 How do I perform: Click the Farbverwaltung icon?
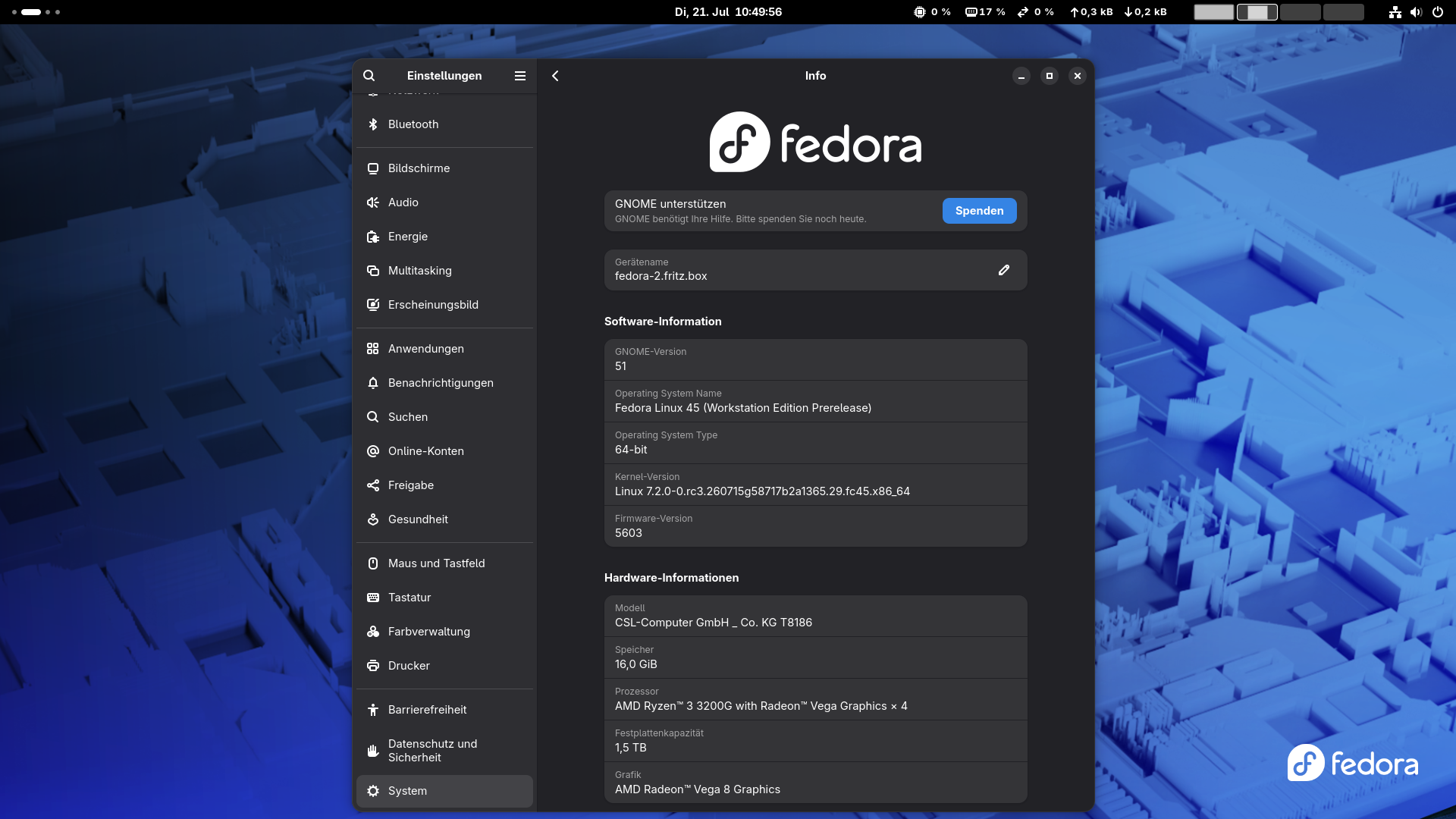tap(373, 632)
